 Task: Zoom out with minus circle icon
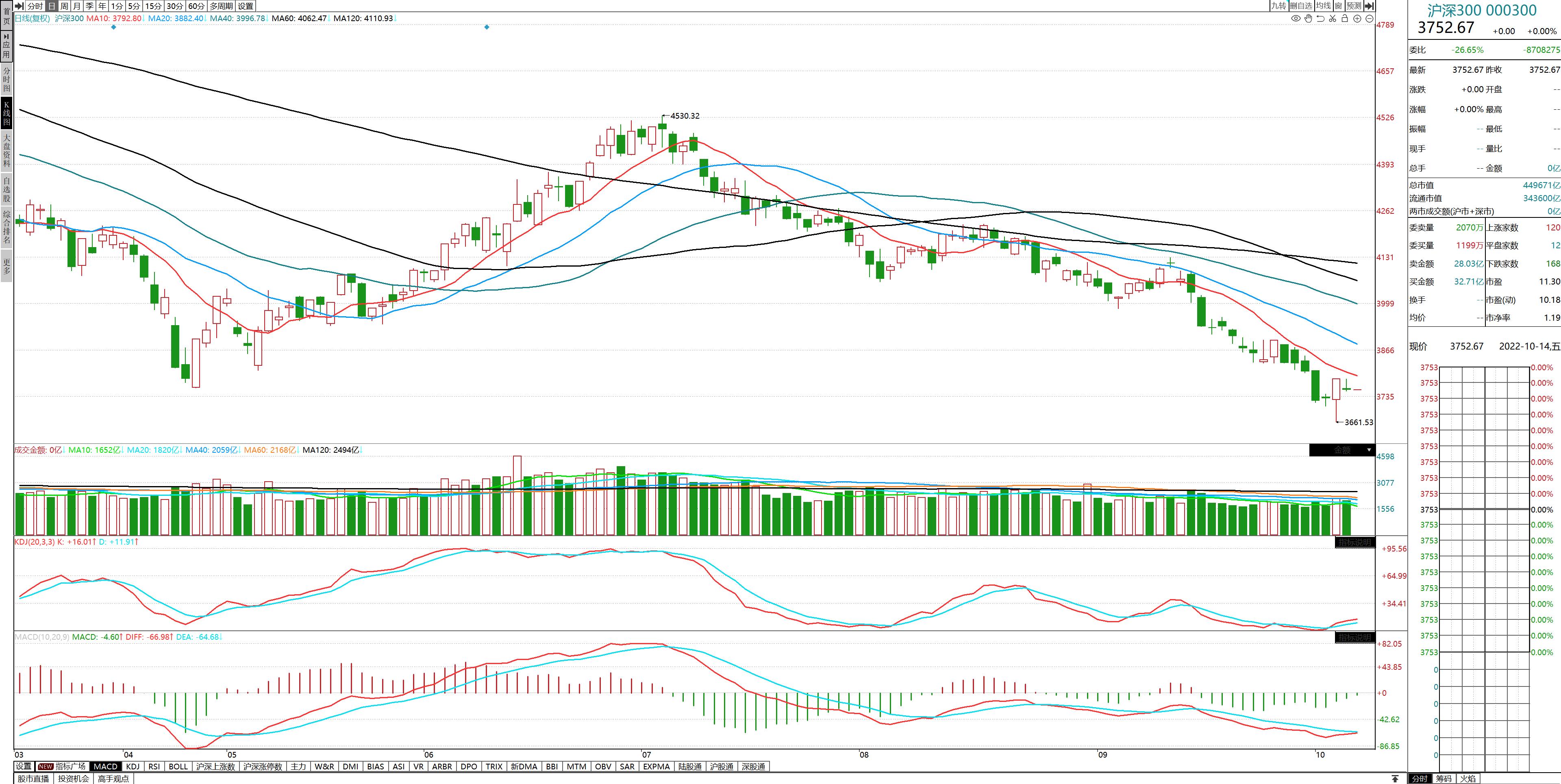point(1369,19)
